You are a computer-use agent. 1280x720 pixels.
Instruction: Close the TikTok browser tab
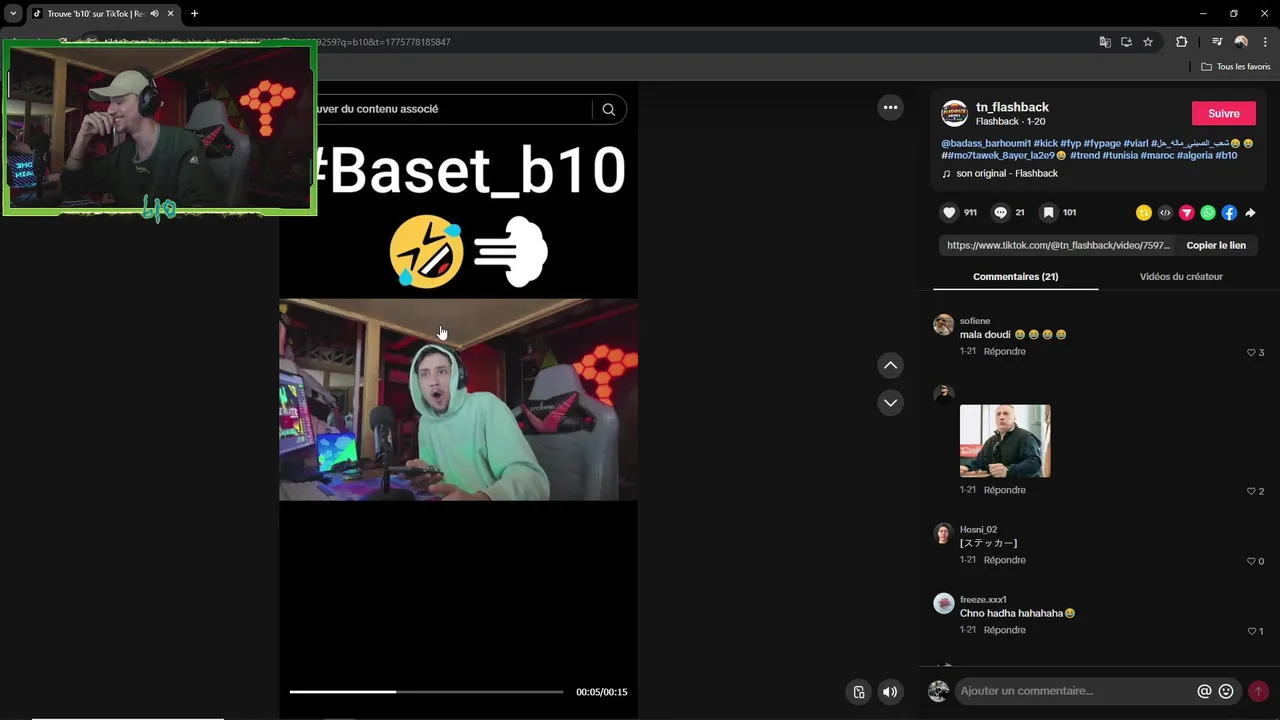(170, 13)
